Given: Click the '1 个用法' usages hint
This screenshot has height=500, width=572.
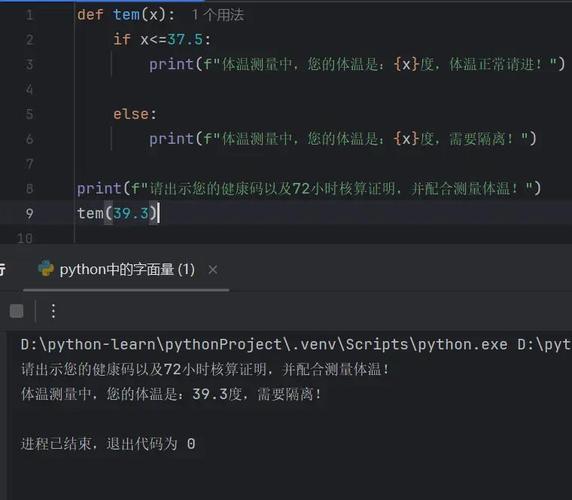Looking at the screenshot, I should [218, 15].
